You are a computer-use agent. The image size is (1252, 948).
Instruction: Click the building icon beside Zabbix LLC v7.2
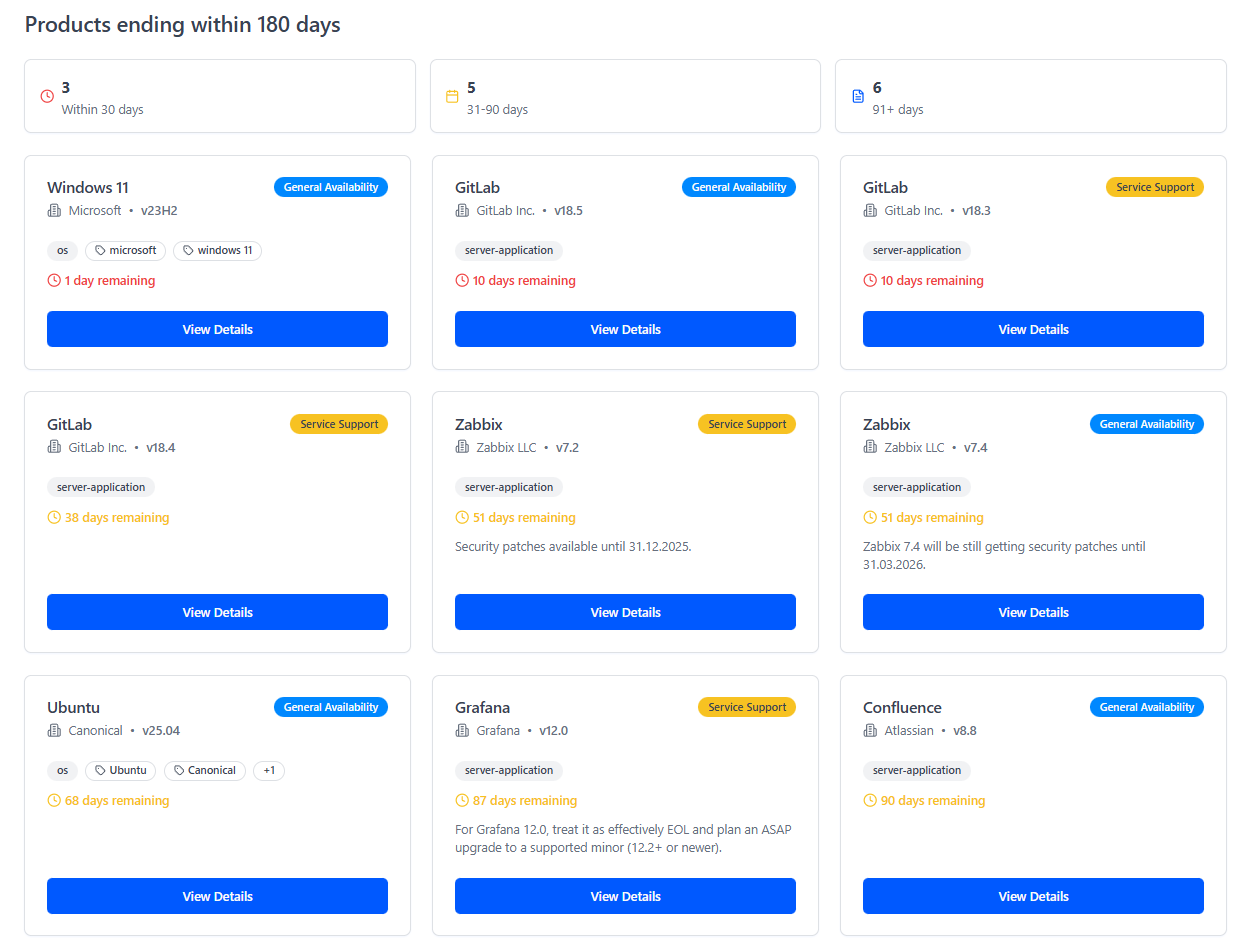click(461, 447)
